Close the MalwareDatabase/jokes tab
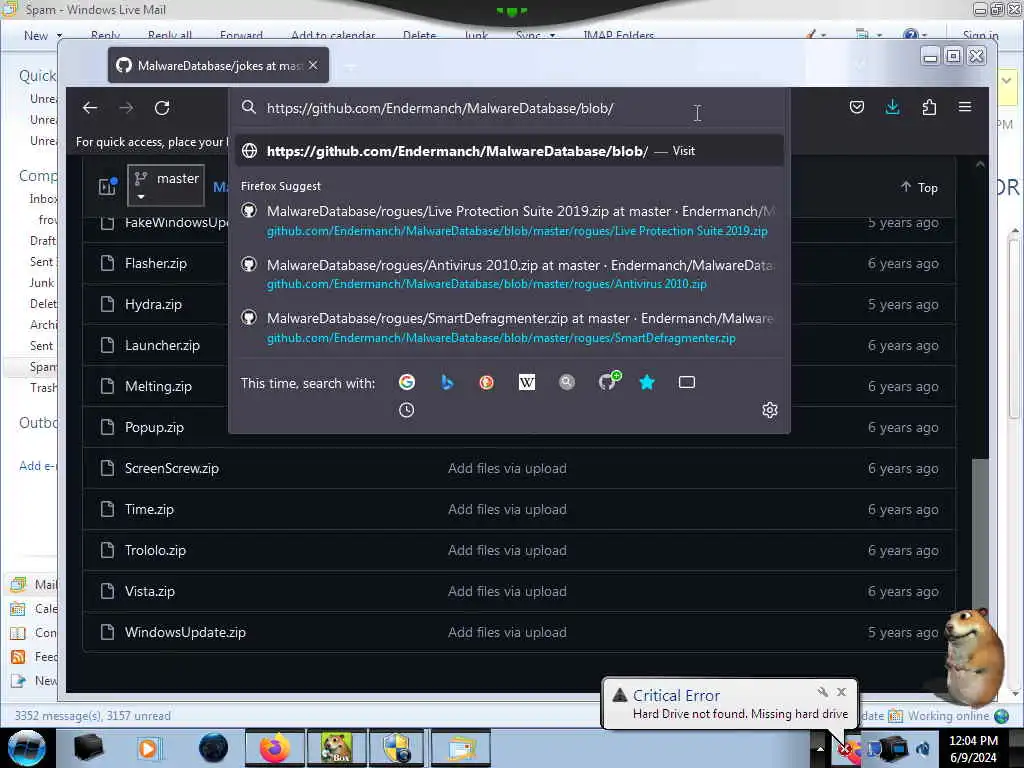This screenshot has width=1024, height=768. point(313,65)
